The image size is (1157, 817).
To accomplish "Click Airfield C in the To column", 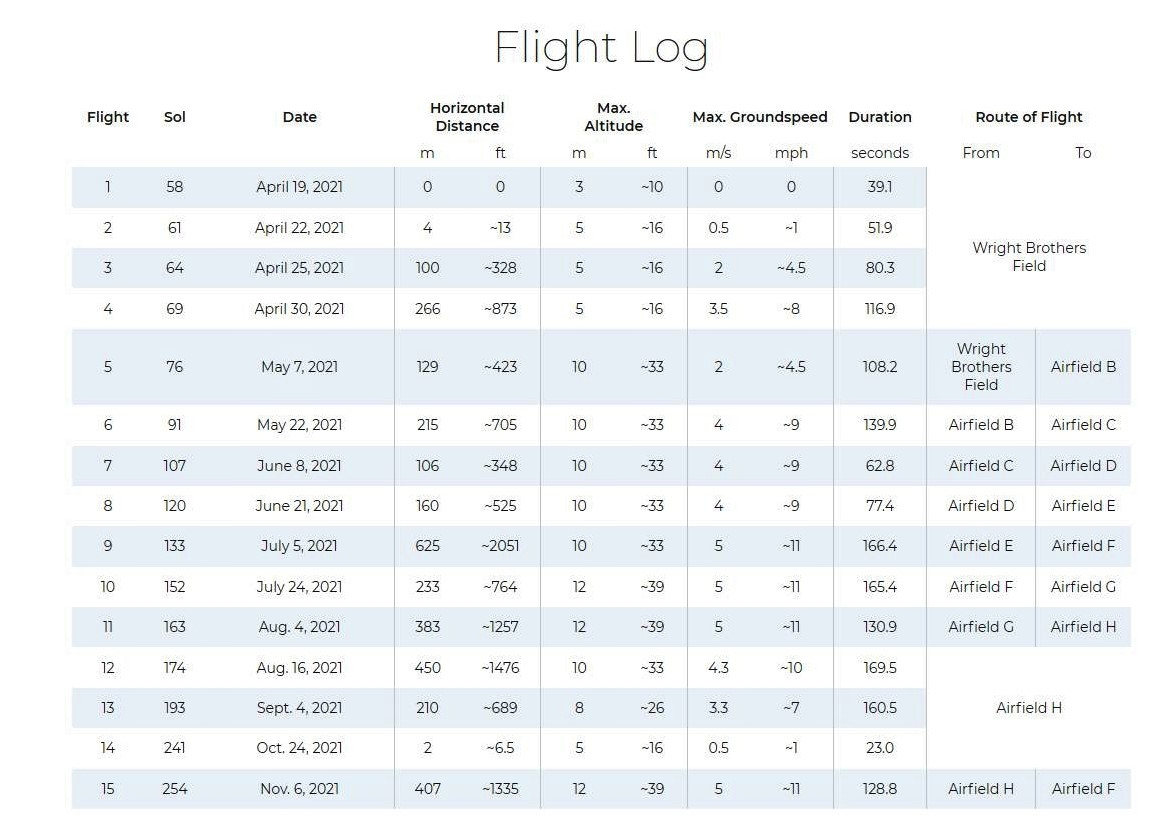I will (x=1083, y=425).
